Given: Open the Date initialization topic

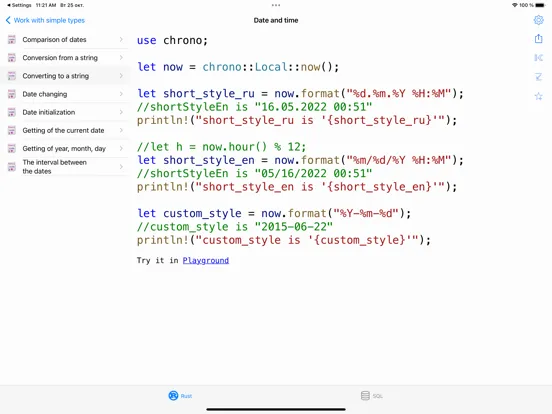Looking at the screenshot, I should (65, 112).
